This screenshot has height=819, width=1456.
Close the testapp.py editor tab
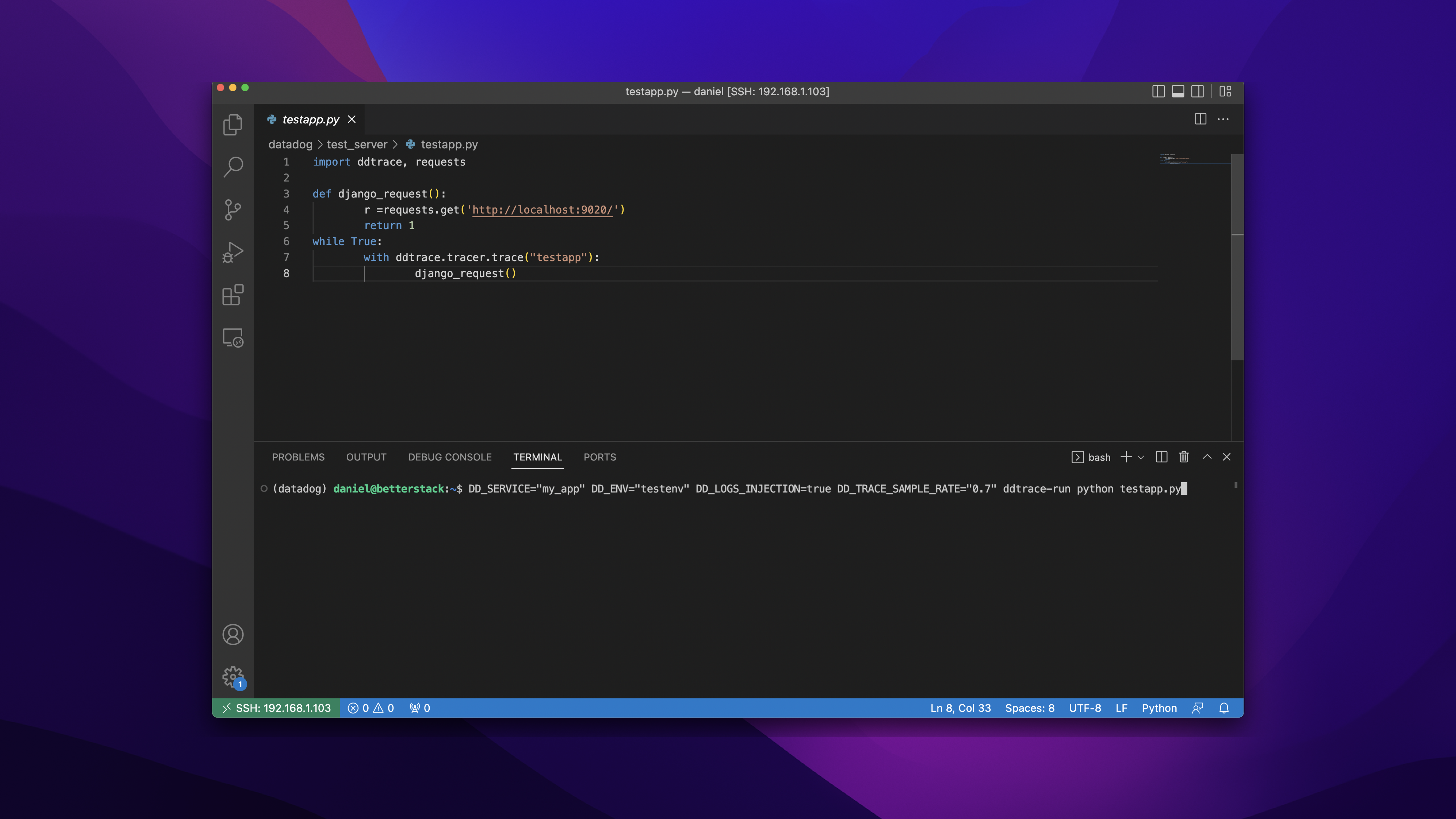[351, 119]
